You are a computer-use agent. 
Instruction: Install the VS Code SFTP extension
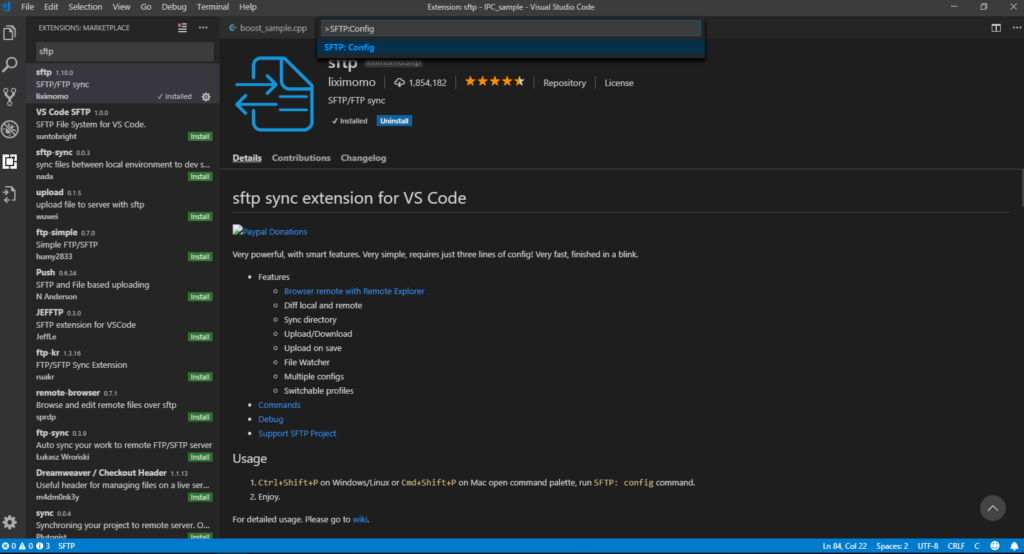(200, 137)
